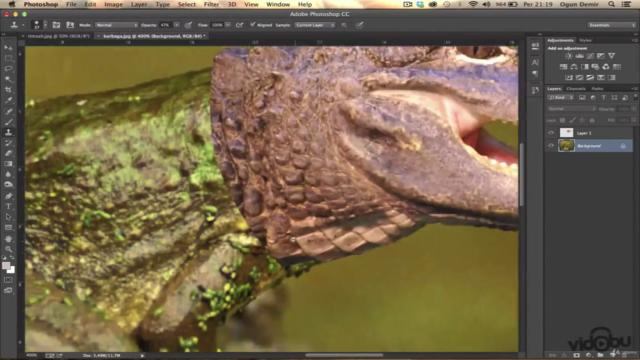Screen dimensions: 640x360
Task: Select the Eraser tool
Action: tap(8, 153)
